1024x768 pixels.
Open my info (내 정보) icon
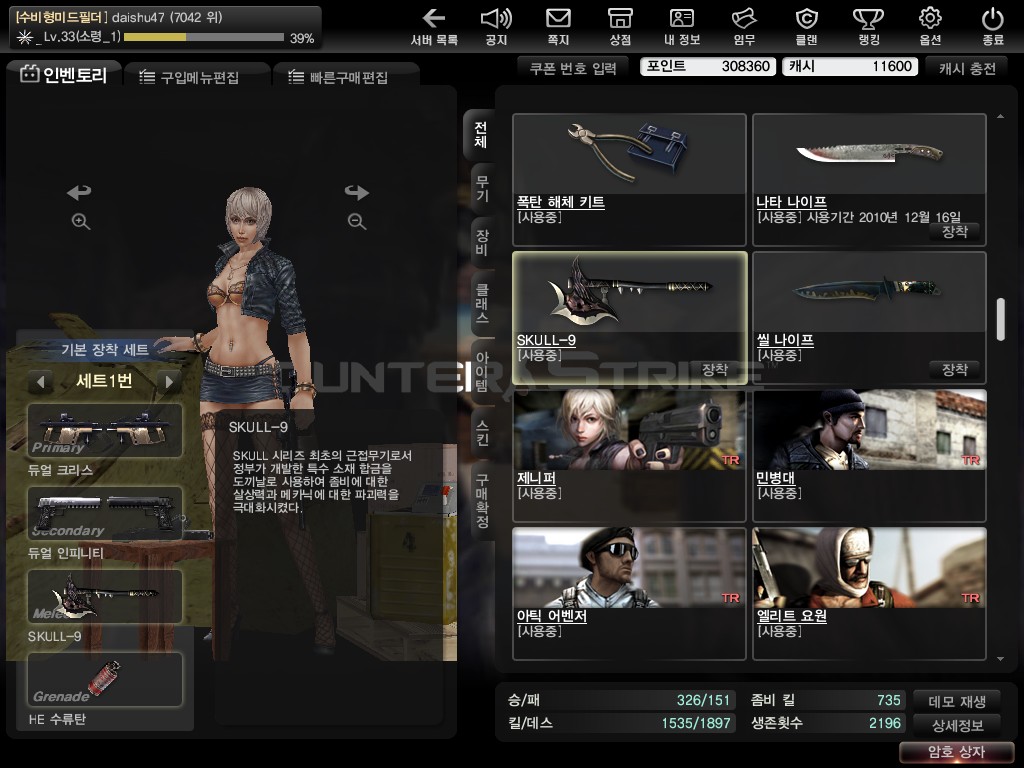point(682,26)
